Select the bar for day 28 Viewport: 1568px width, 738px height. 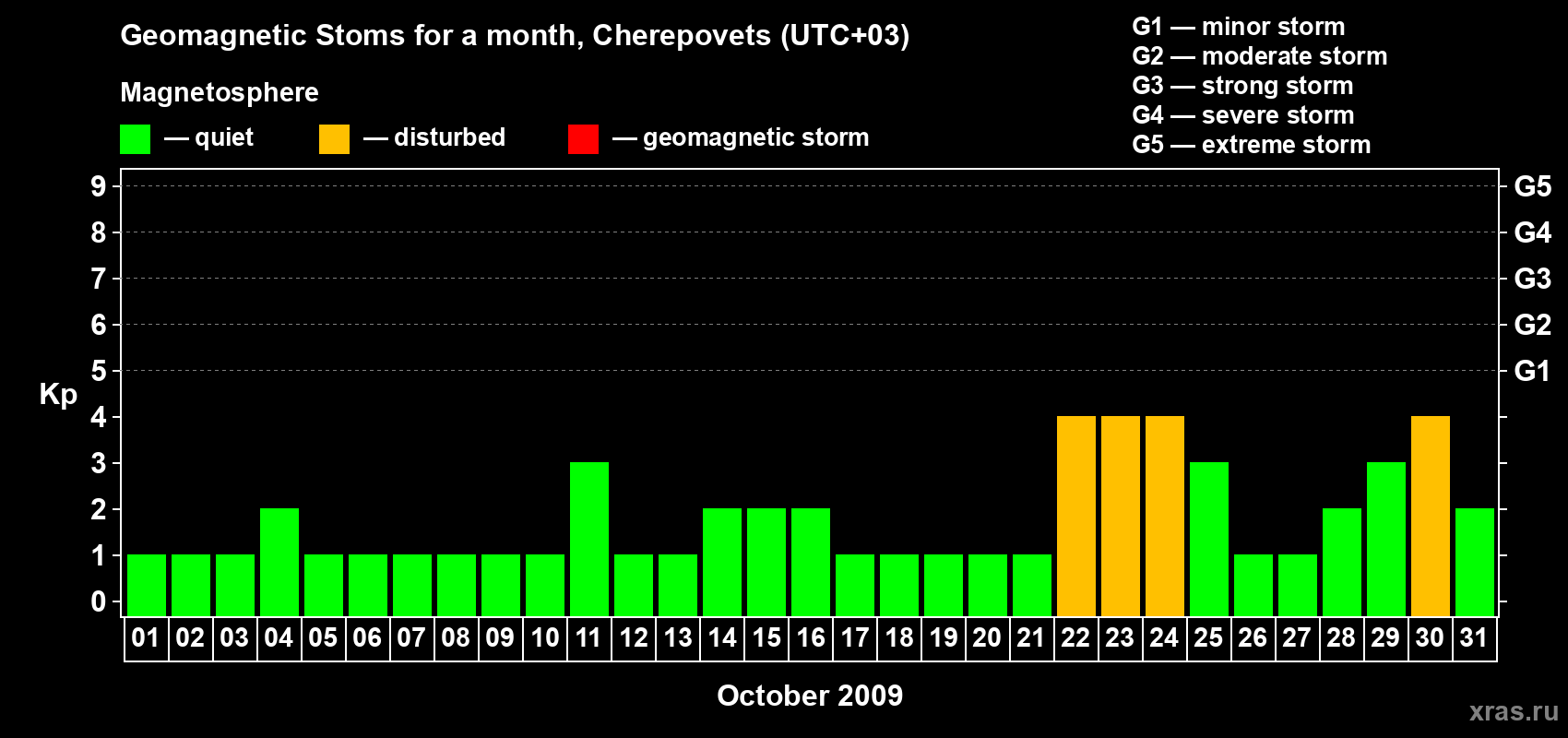[x=1342, y=562]
